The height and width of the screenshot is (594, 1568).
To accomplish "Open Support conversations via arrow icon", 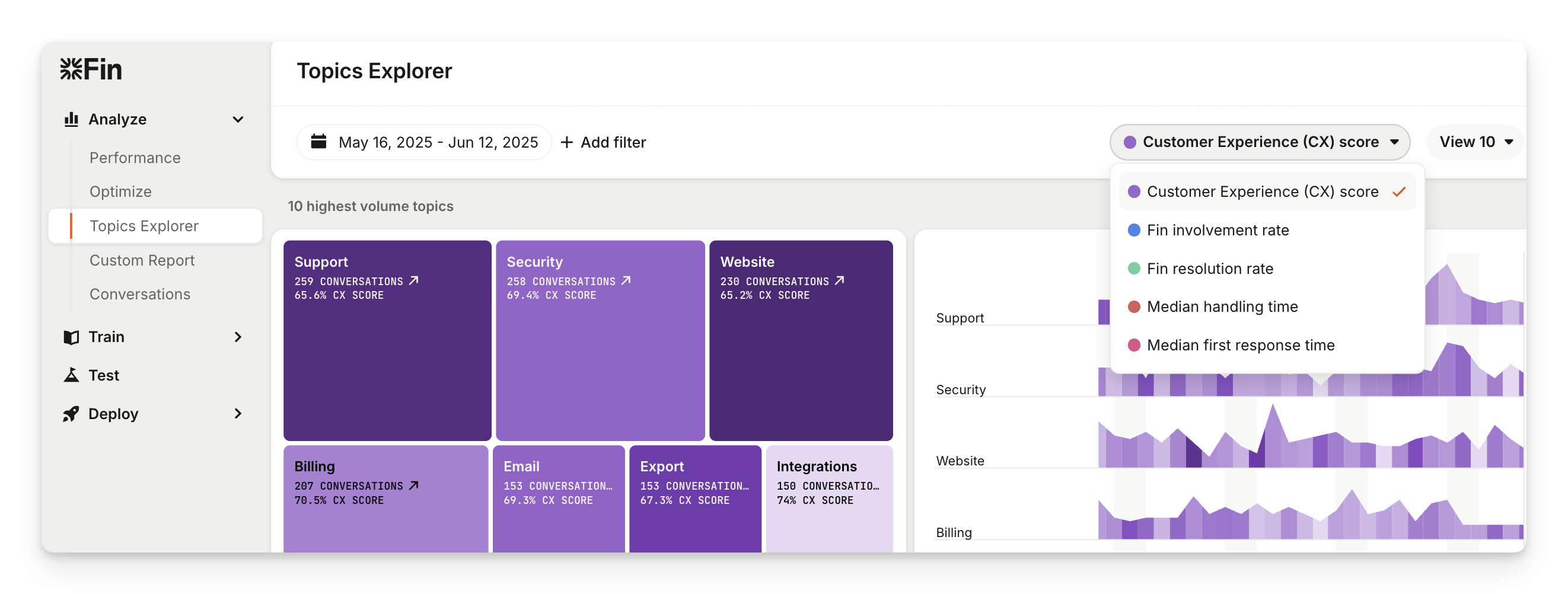I will (x=414, y=280).
